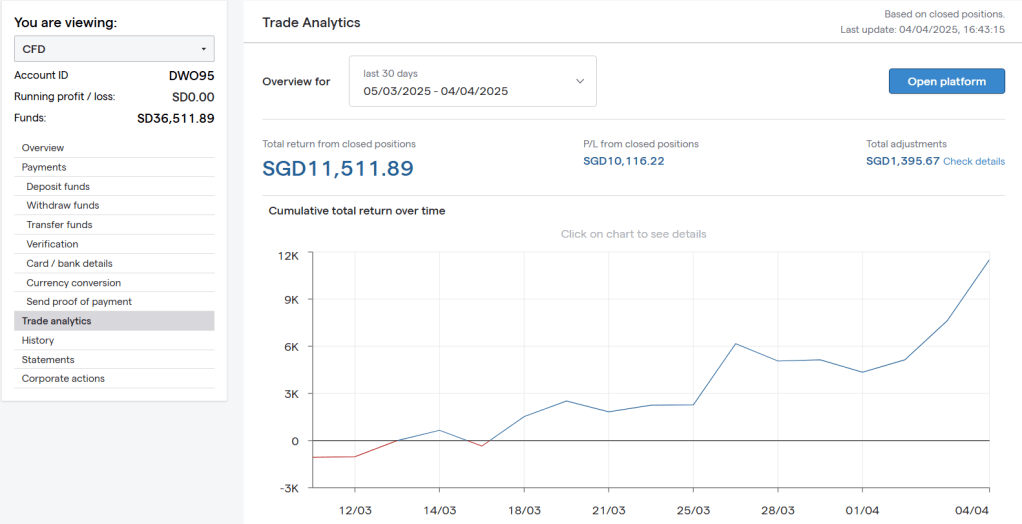
Task: Go to Currency conversion
Action: [73, 283]
